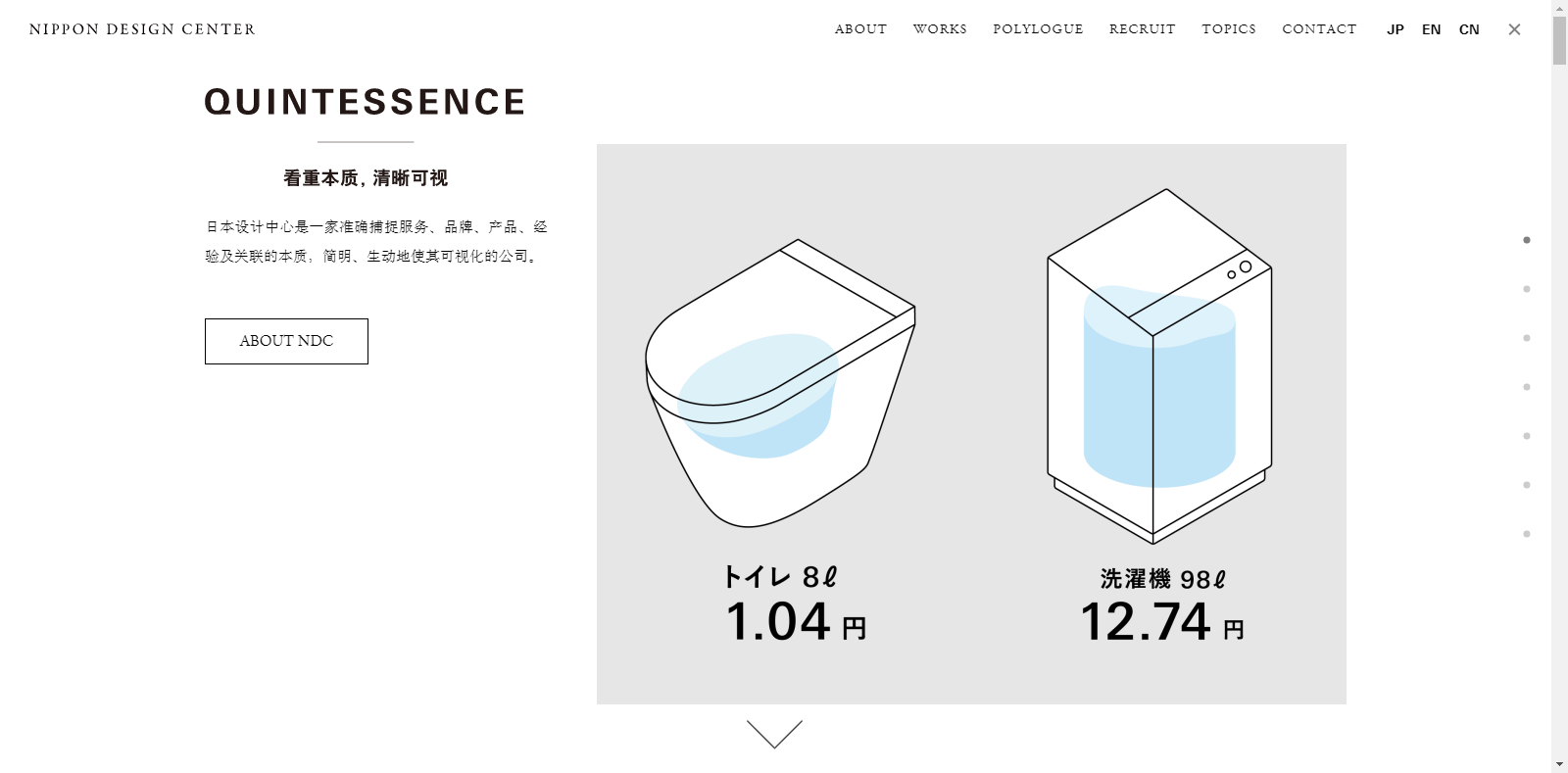Click the toilet illustration in the image
1568x773 pixels.
click(x=780, y=383)
